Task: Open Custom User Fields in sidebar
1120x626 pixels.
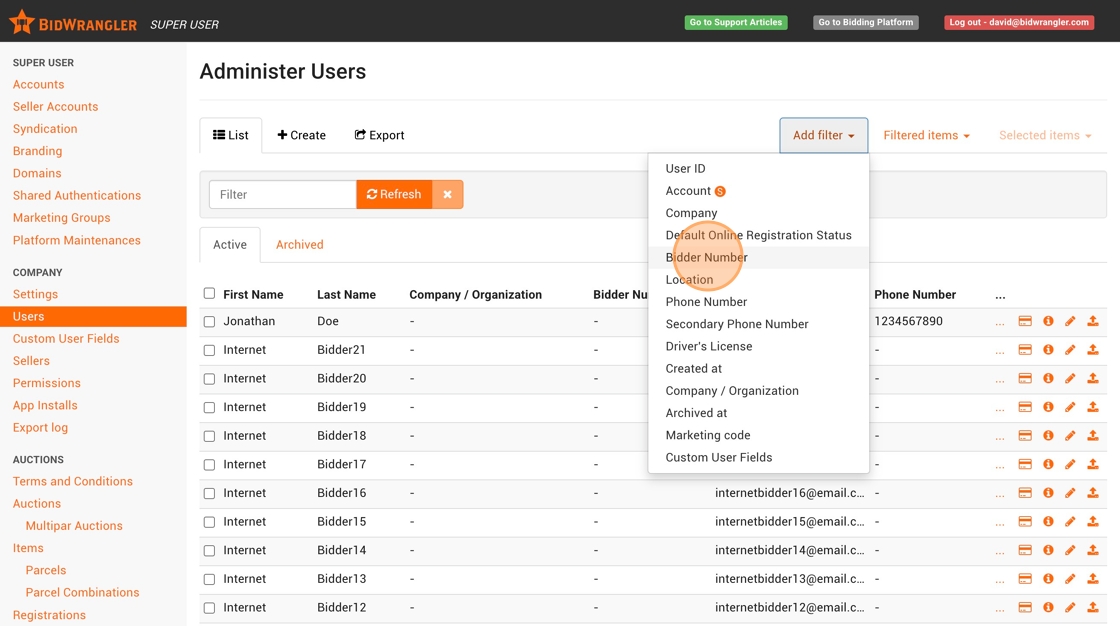Action: [66, 338]
